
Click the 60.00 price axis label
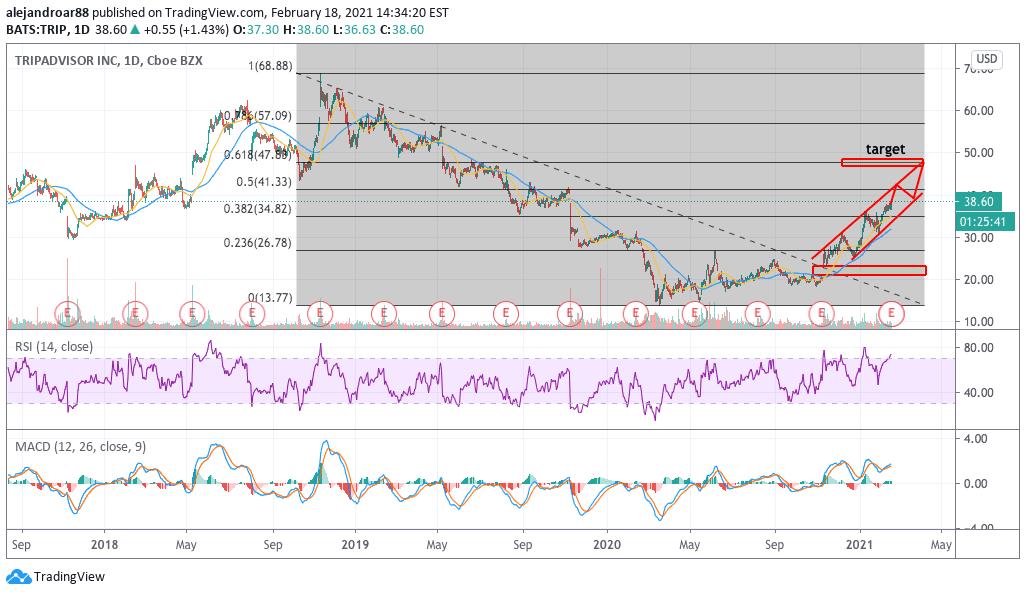[978, 111]
